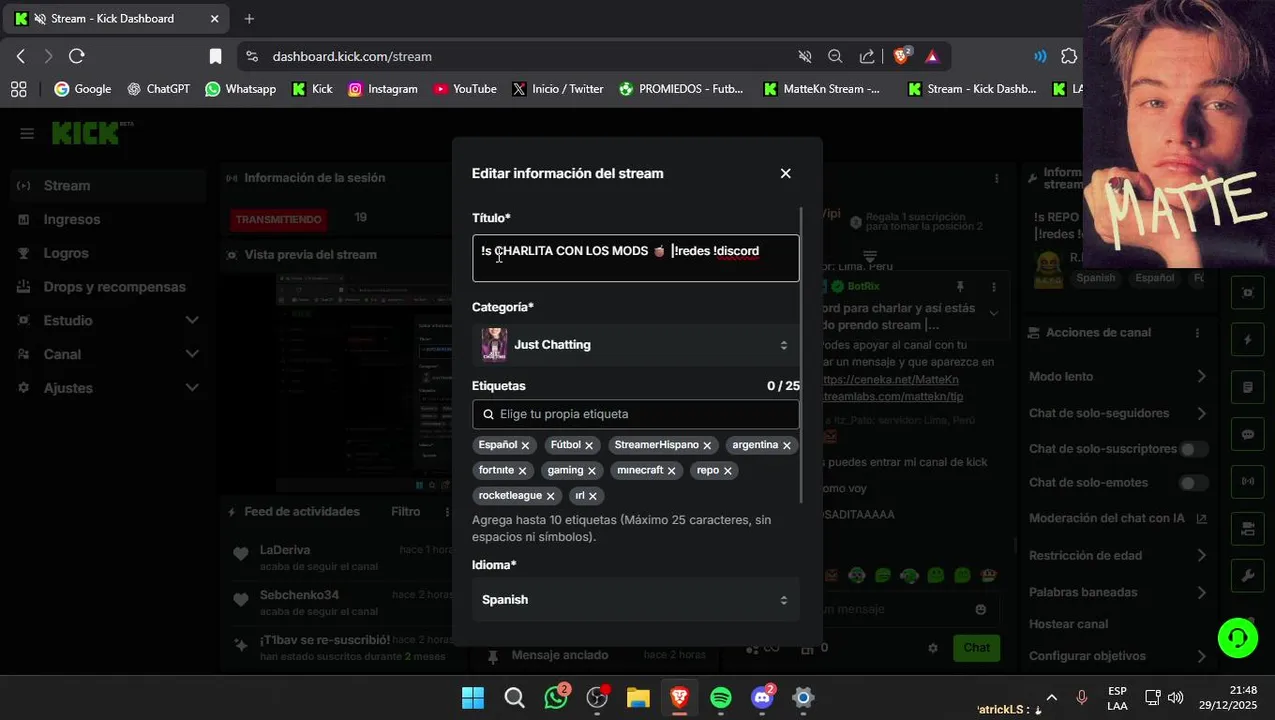This screenshot has height=720, width=1275.
Task: Open the Just Chatting category dropdown
Action: (x=636, y=345)
